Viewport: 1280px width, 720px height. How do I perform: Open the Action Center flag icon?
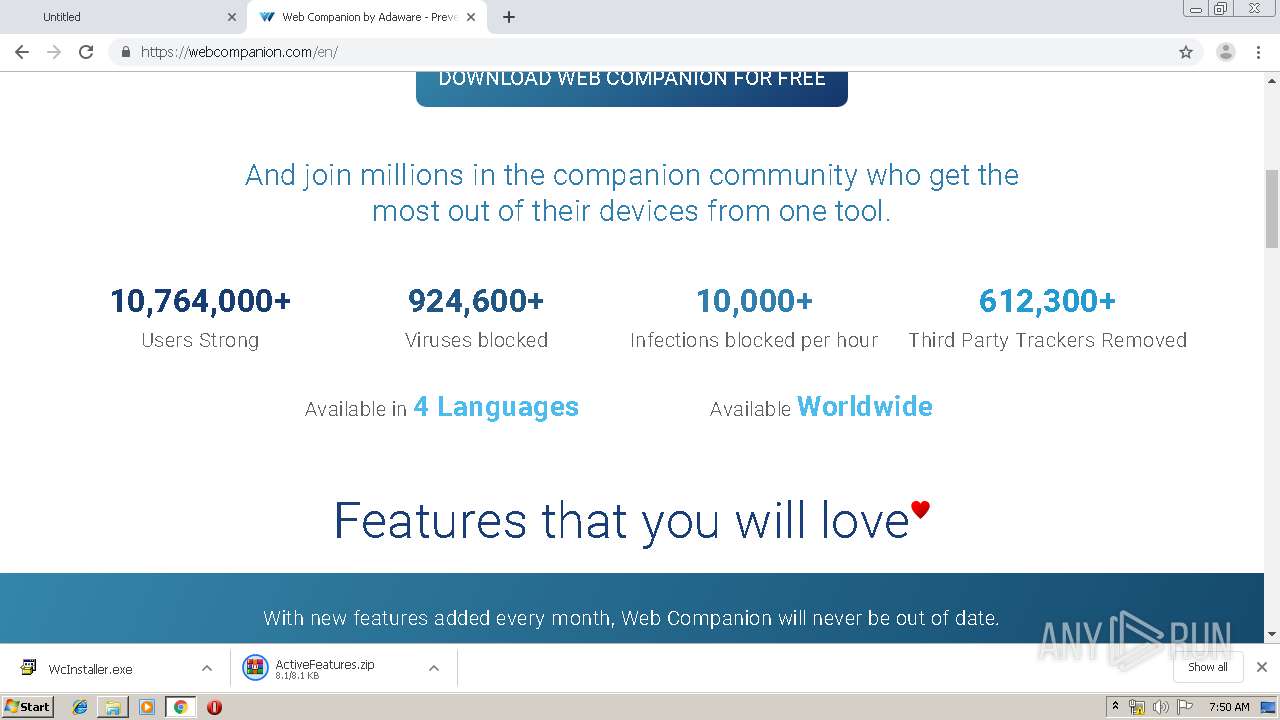[x=1185, y=707]
